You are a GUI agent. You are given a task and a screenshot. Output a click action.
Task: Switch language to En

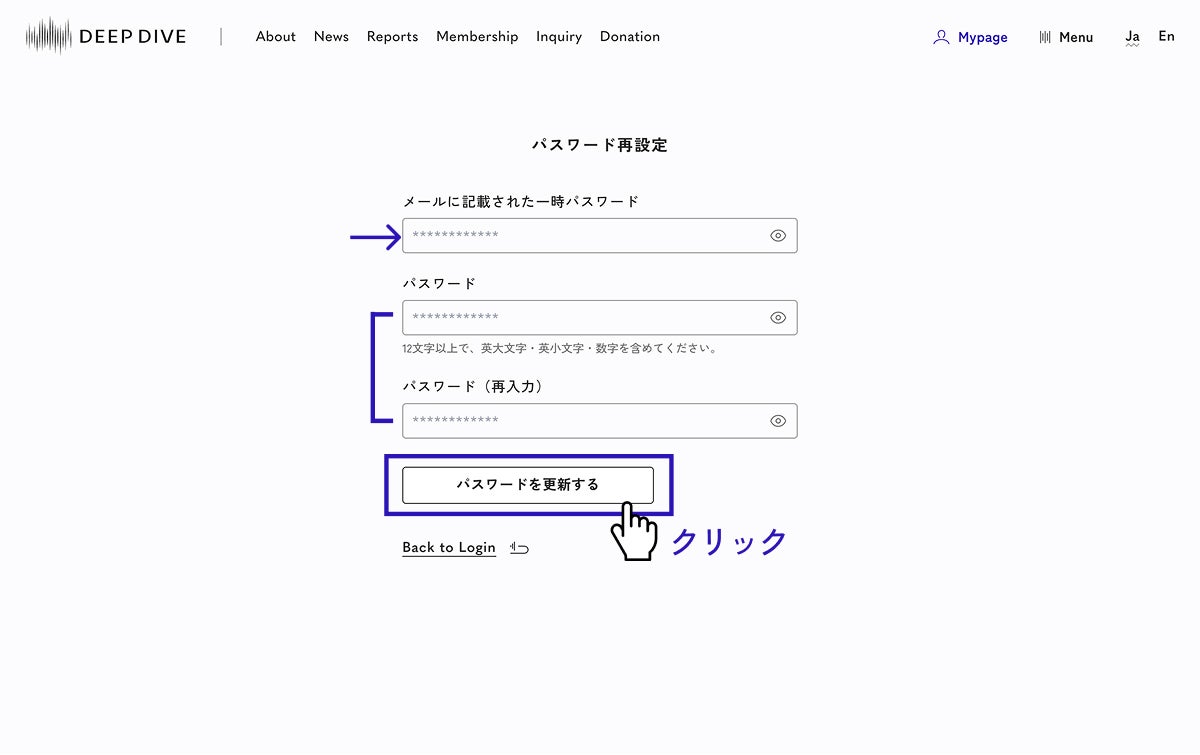1166,36
